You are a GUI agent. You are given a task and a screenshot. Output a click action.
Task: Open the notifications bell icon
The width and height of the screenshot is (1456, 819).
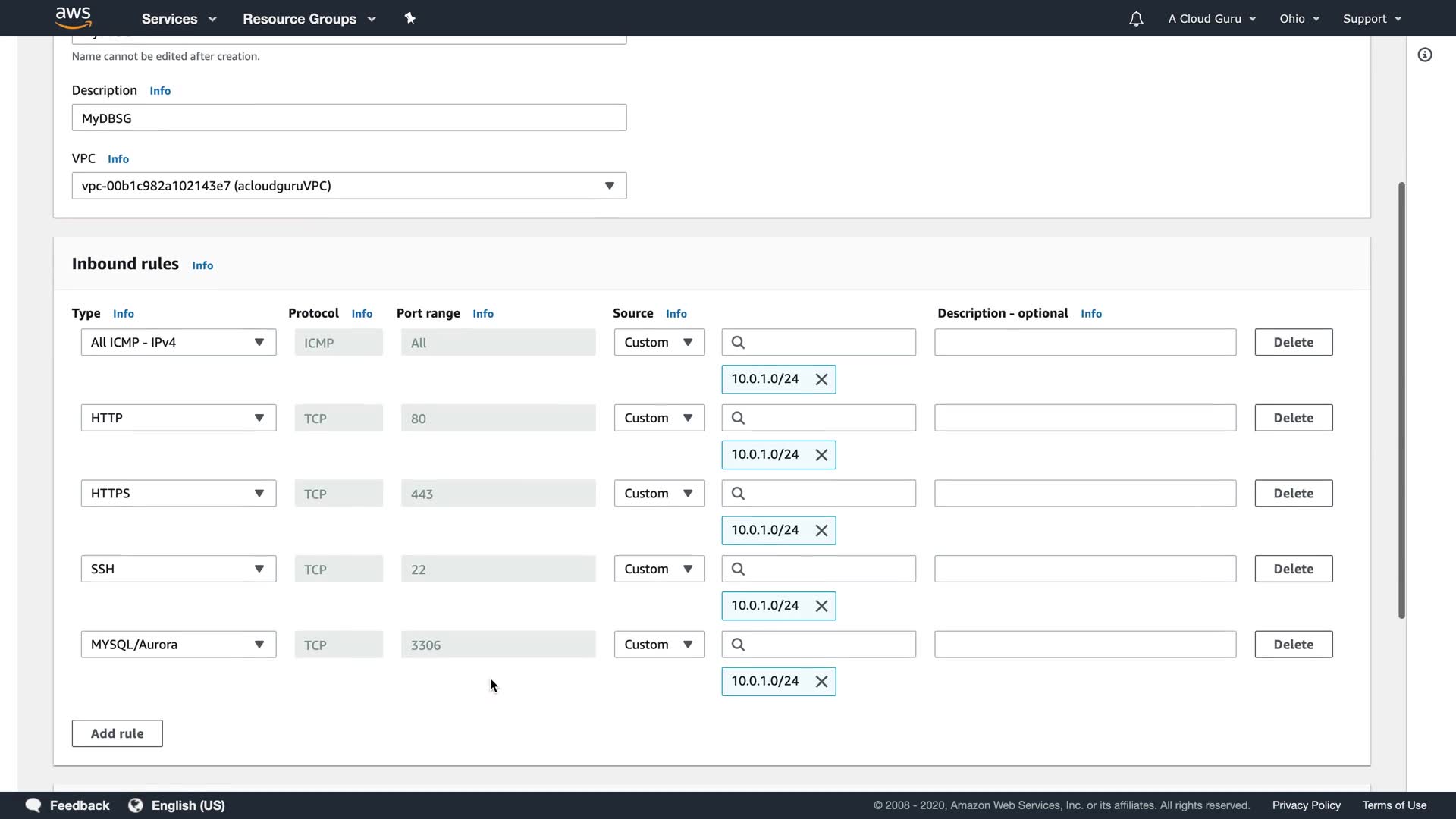(1135, 19)
